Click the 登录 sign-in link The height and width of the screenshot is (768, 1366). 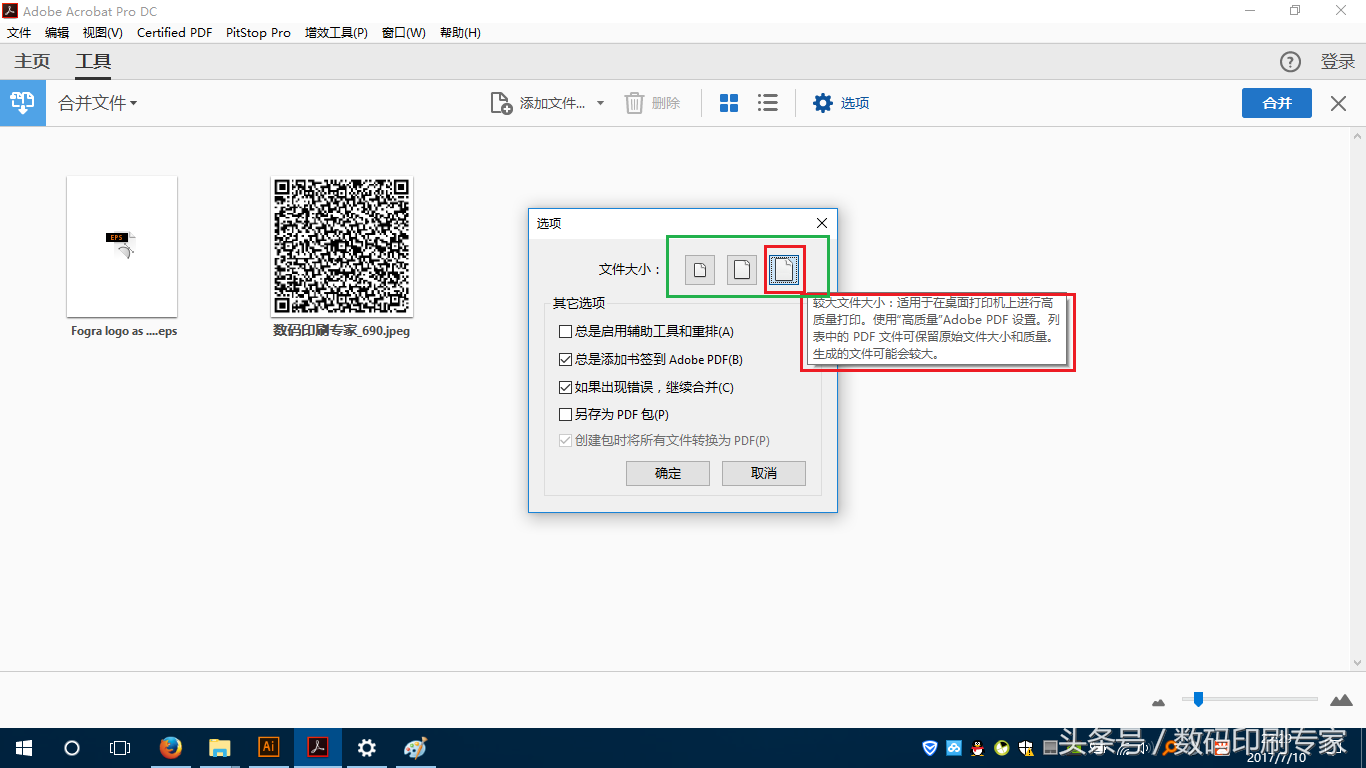point(1338,62)
